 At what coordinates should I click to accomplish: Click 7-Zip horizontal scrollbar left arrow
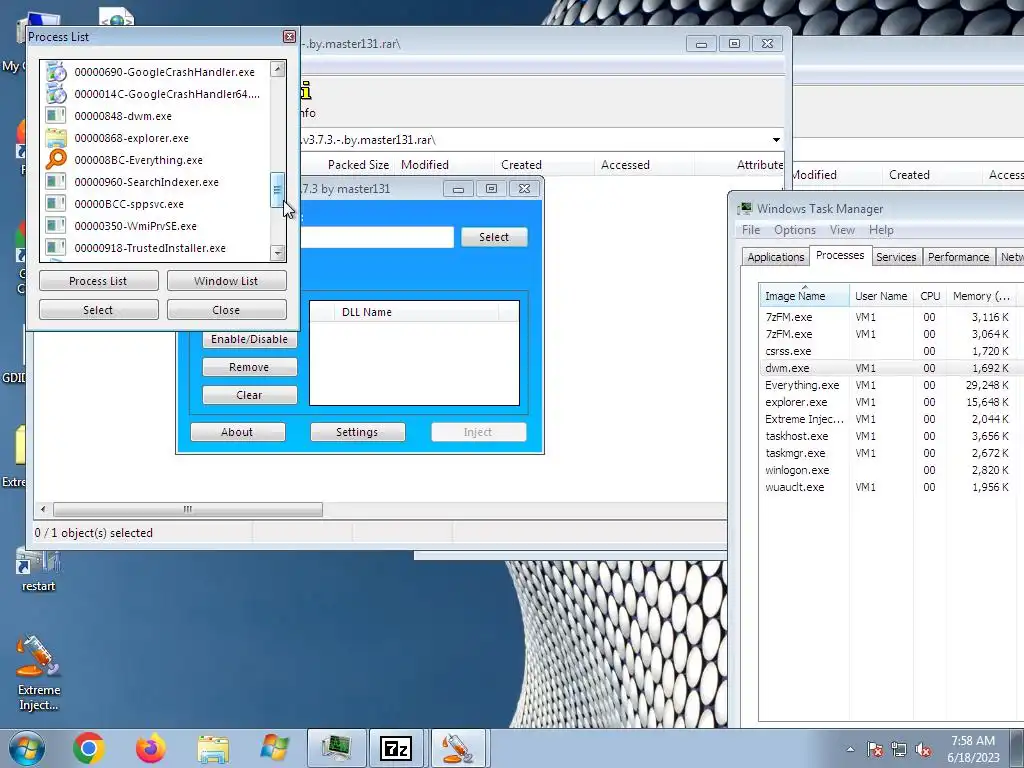click(43, 509)
